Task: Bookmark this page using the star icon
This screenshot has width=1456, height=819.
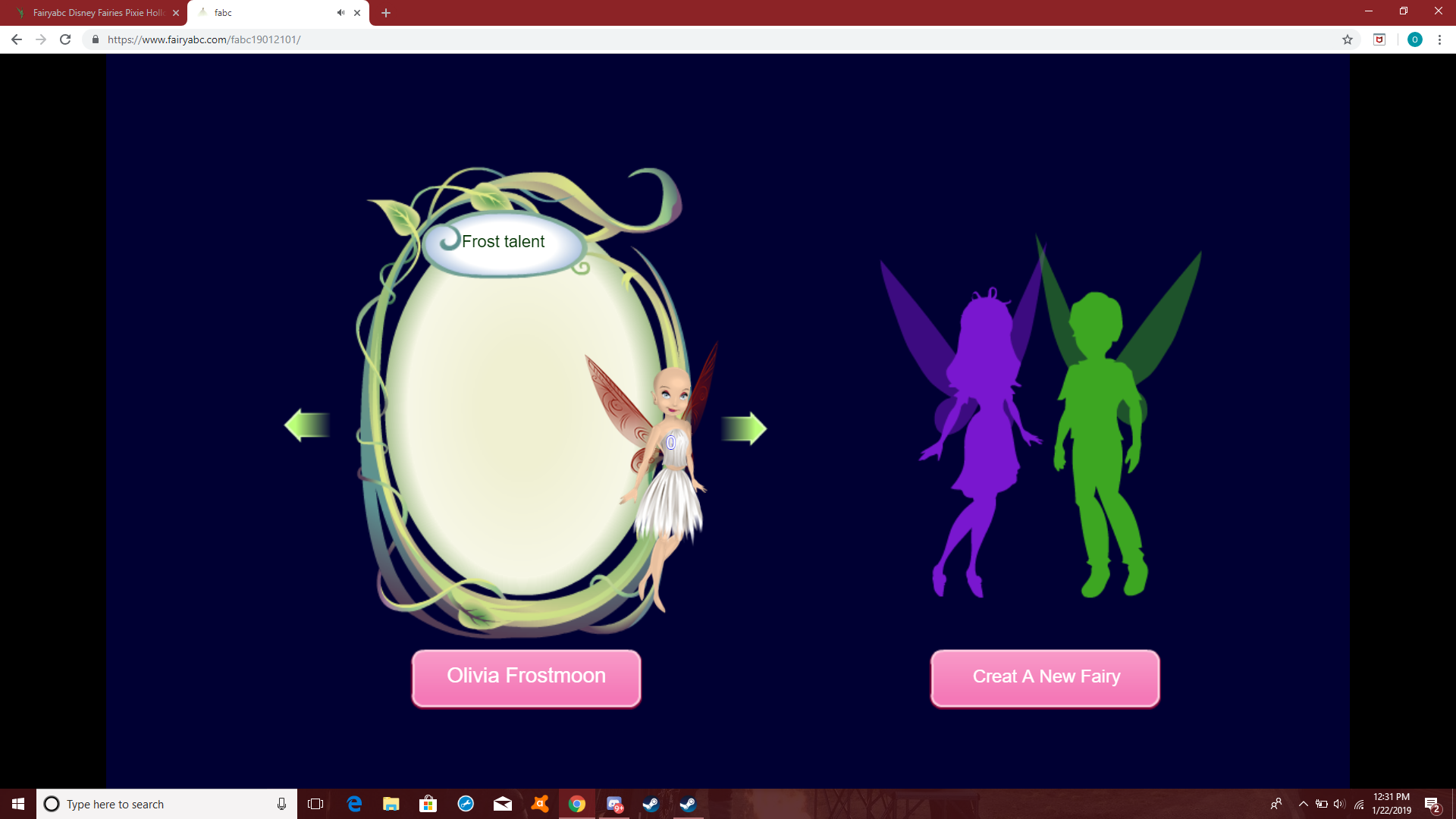Action: tap(1348, 39)
